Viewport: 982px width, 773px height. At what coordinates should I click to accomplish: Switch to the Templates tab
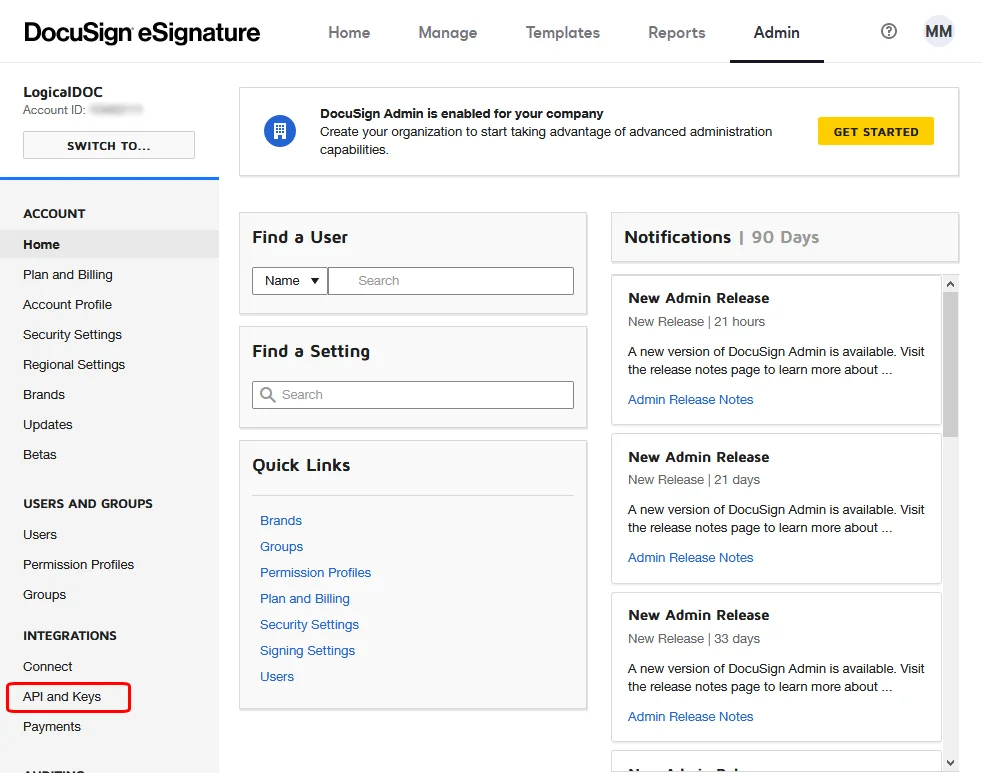point(562,32)
